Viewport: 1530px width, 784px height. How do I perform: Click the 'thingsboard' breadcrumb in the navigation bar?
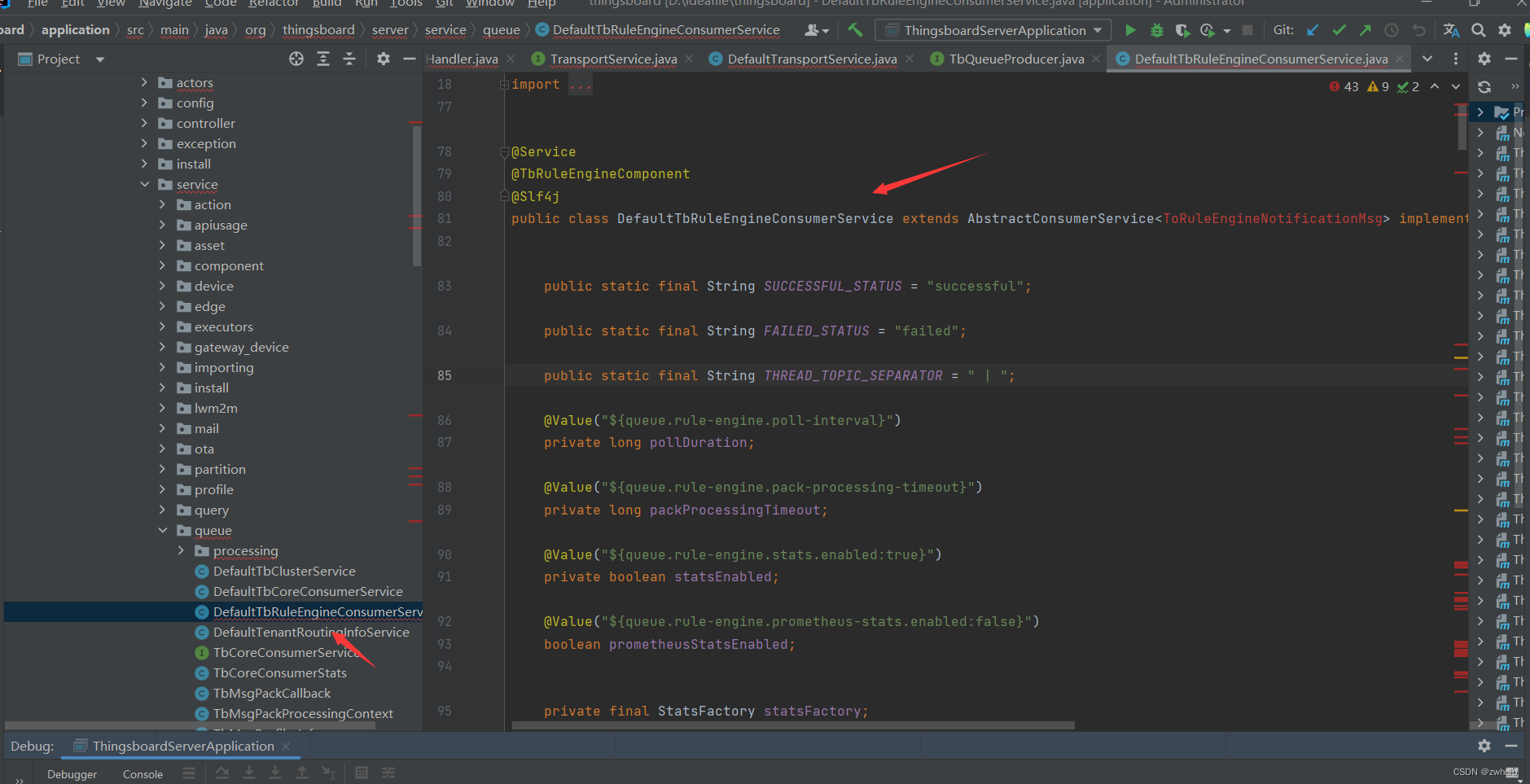(318, 30)
